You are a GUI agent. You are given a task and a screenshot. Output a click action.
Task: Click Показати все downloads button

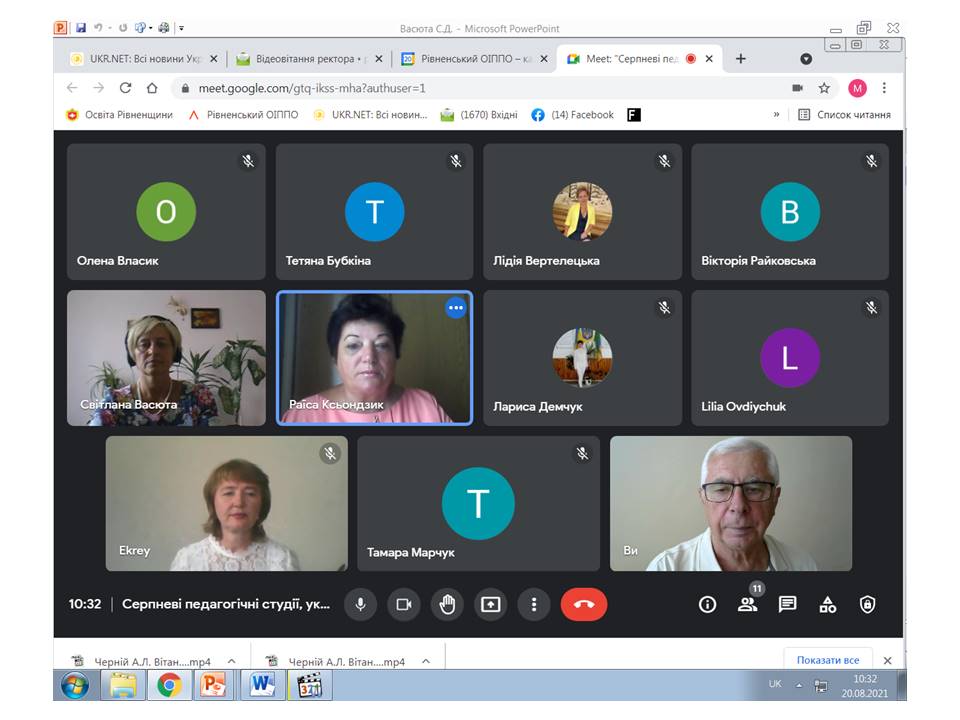[828, 660]
